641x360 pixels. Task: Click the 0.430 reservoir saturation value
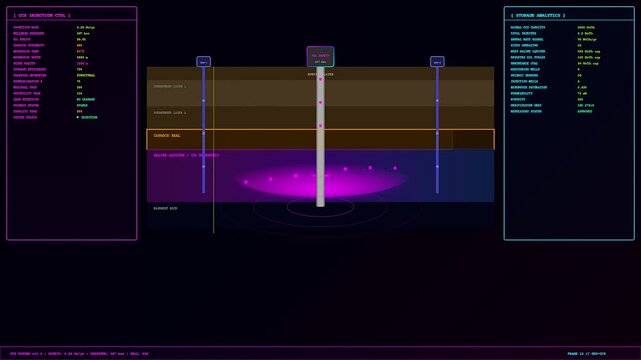(x=582, y=87)
